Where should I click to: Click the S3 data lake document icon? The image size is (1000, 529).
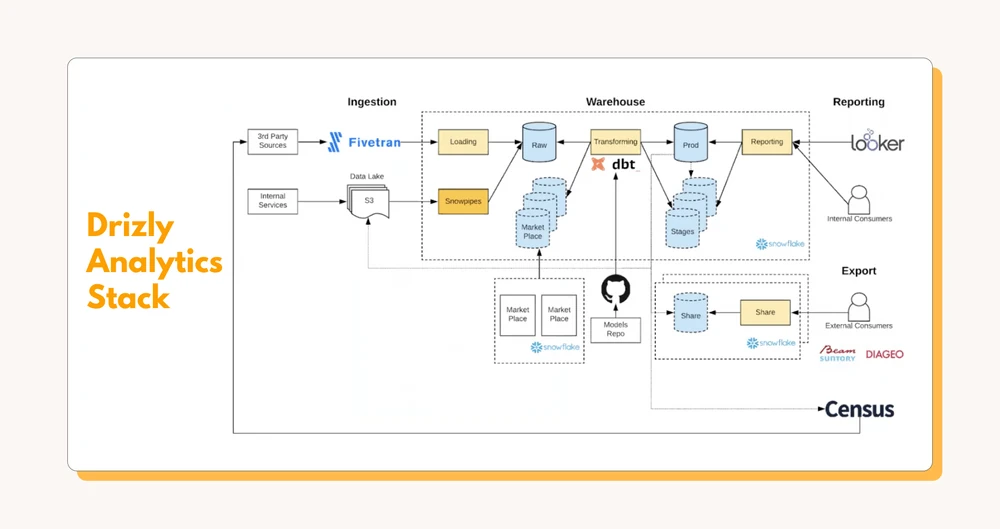[368, 202]
